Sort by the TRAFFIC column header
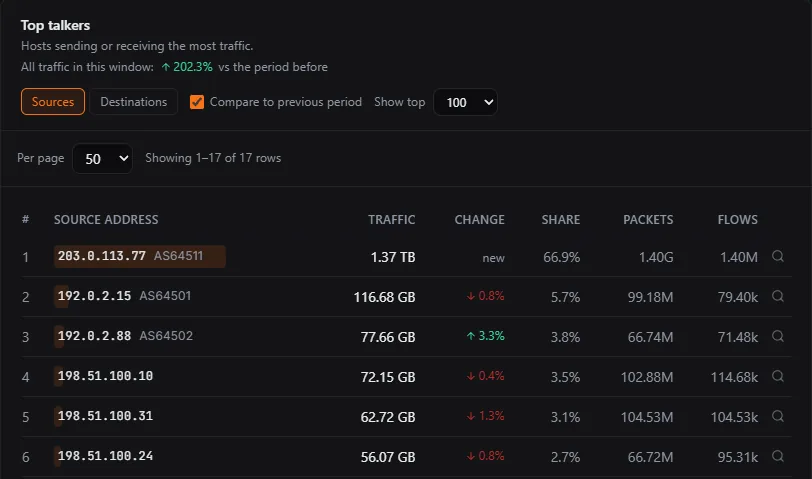This screenshot has width=812, height=479. 392,220
